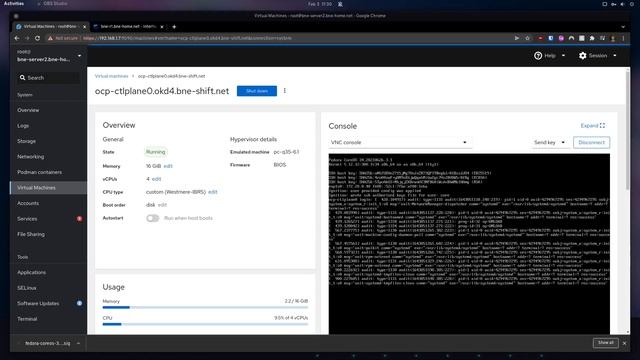Bookmark this page with the star icon
Image resolution: width=640 pixels, height=360 pixels.
pyautogui.click(x=527, y=38)
